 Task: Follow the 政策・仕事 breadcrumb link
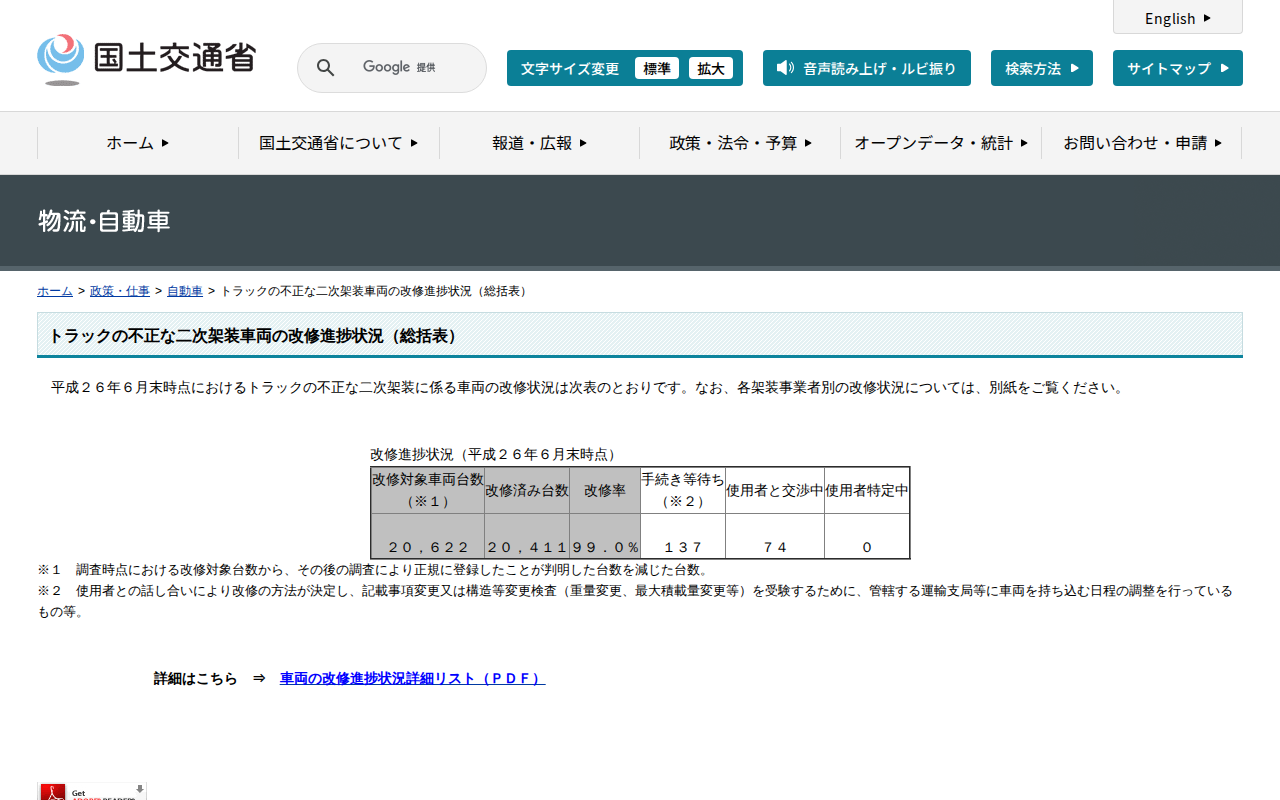(x=120, y=291)
